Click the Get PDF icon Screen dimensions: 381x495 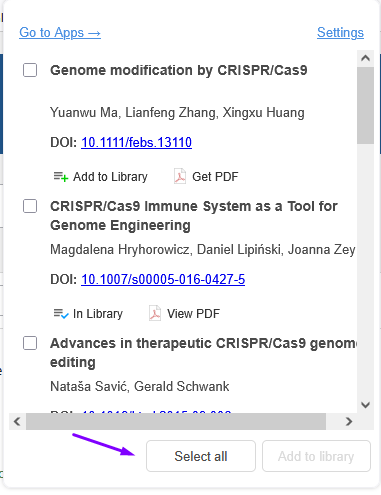pyautogui.click(x=180, y=176)
